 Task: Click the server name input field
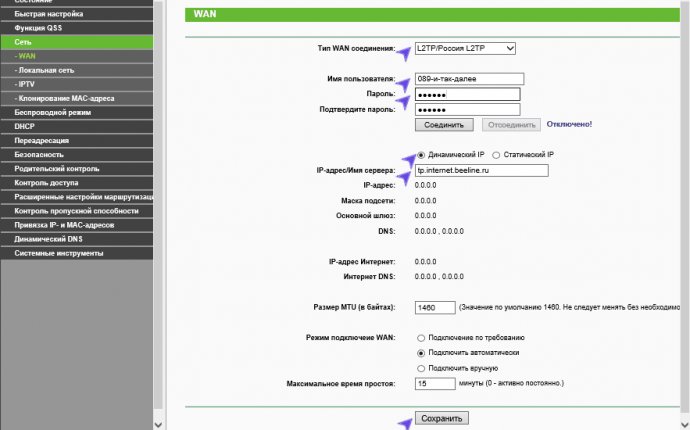(481, 170)
